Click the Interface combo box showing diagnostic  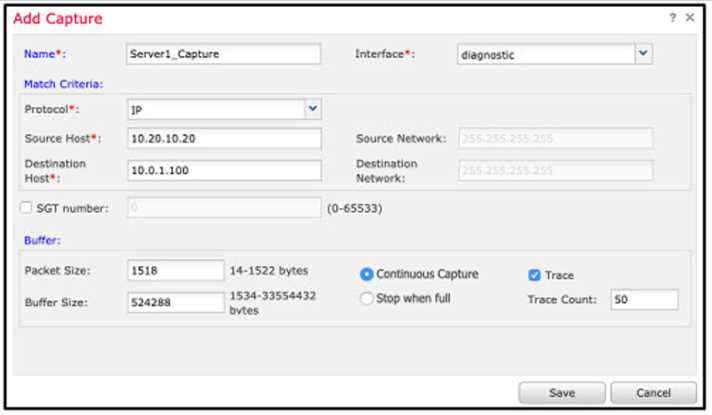click(x=545, y=54)
